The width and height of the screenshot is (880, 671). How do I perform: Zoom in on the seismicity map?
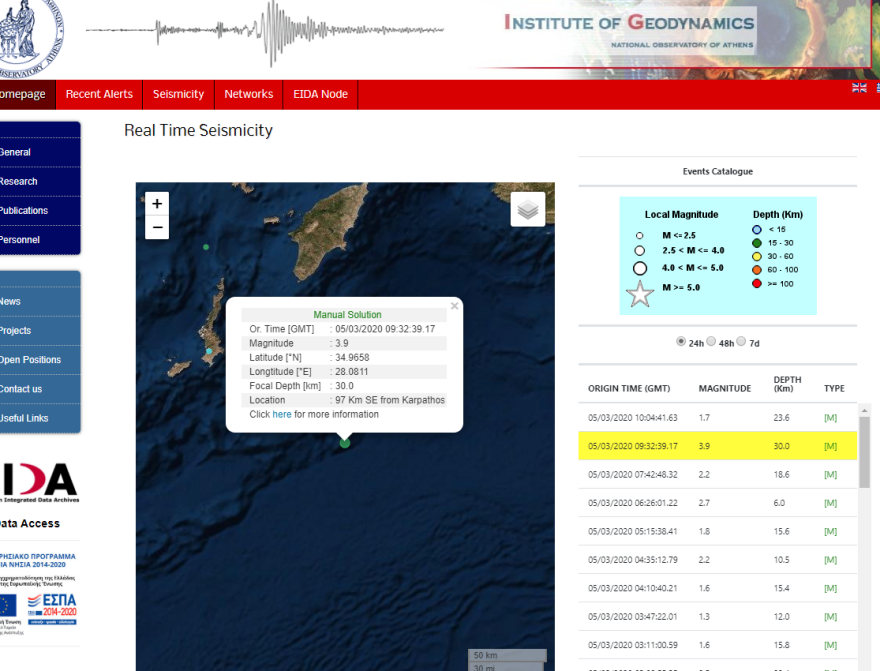tap(157, 203)
